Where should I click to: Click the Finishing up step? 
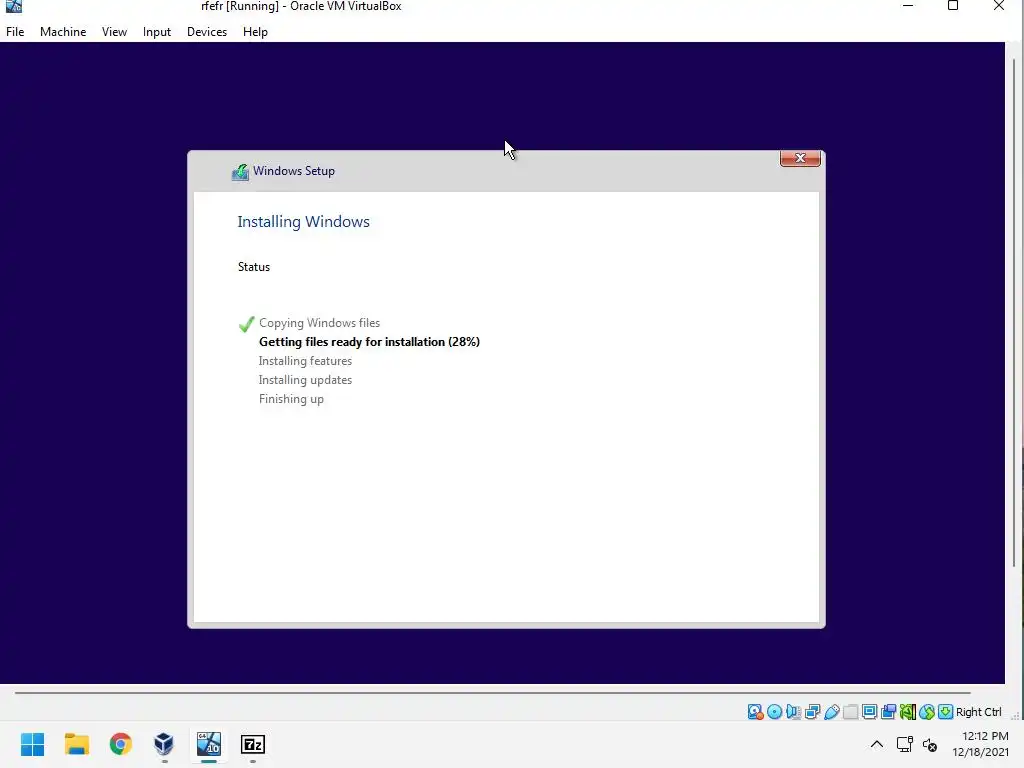click(291, 399)
